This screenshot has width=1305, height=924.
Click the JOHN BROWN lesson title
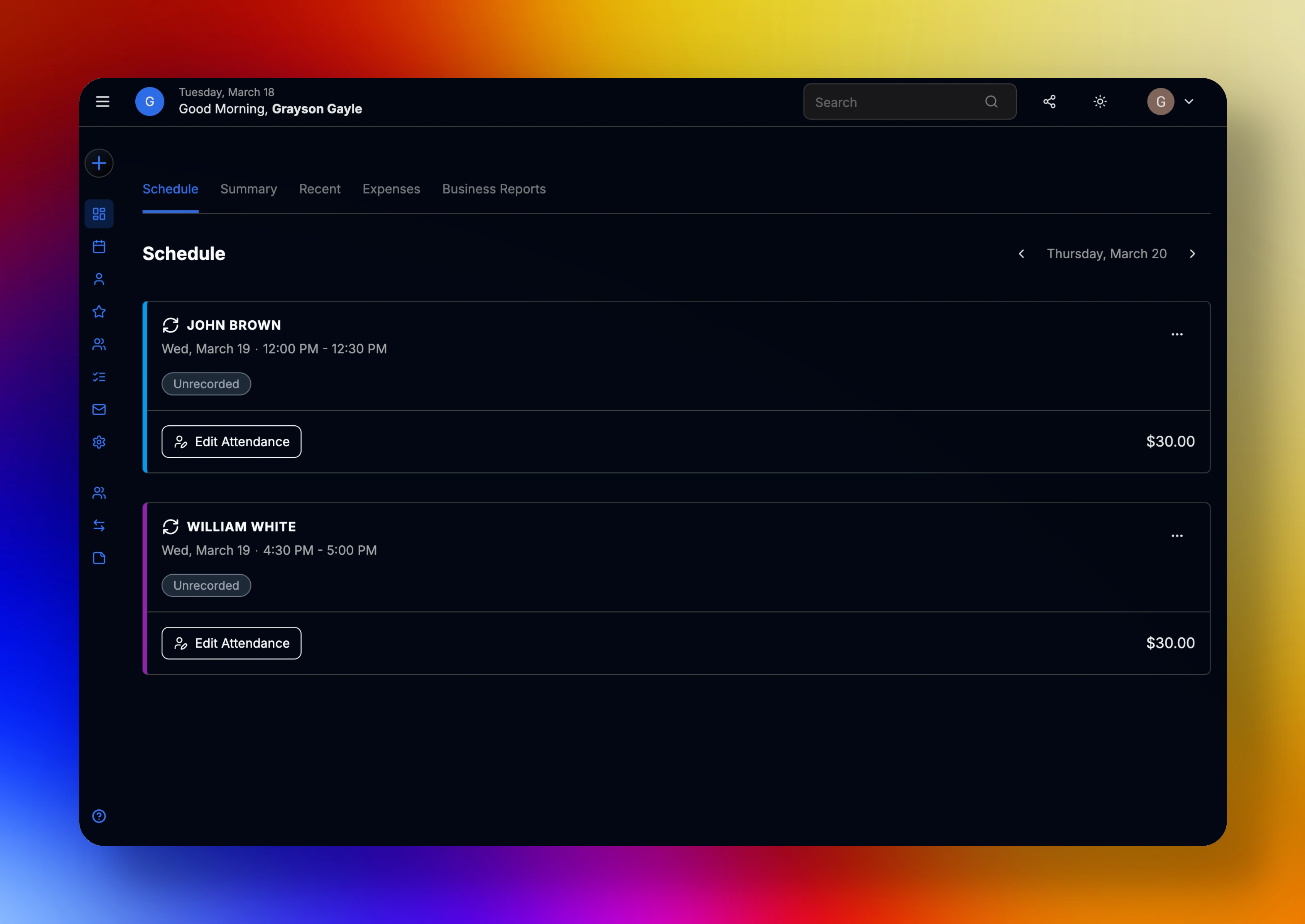point(234,326)
